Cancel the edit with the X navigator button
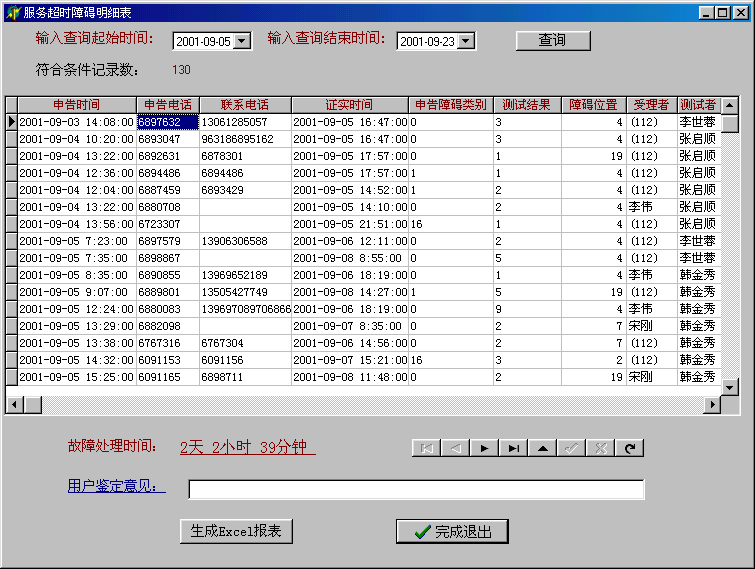The height and width of the screenshot is (569, 755). coord(601,448)
